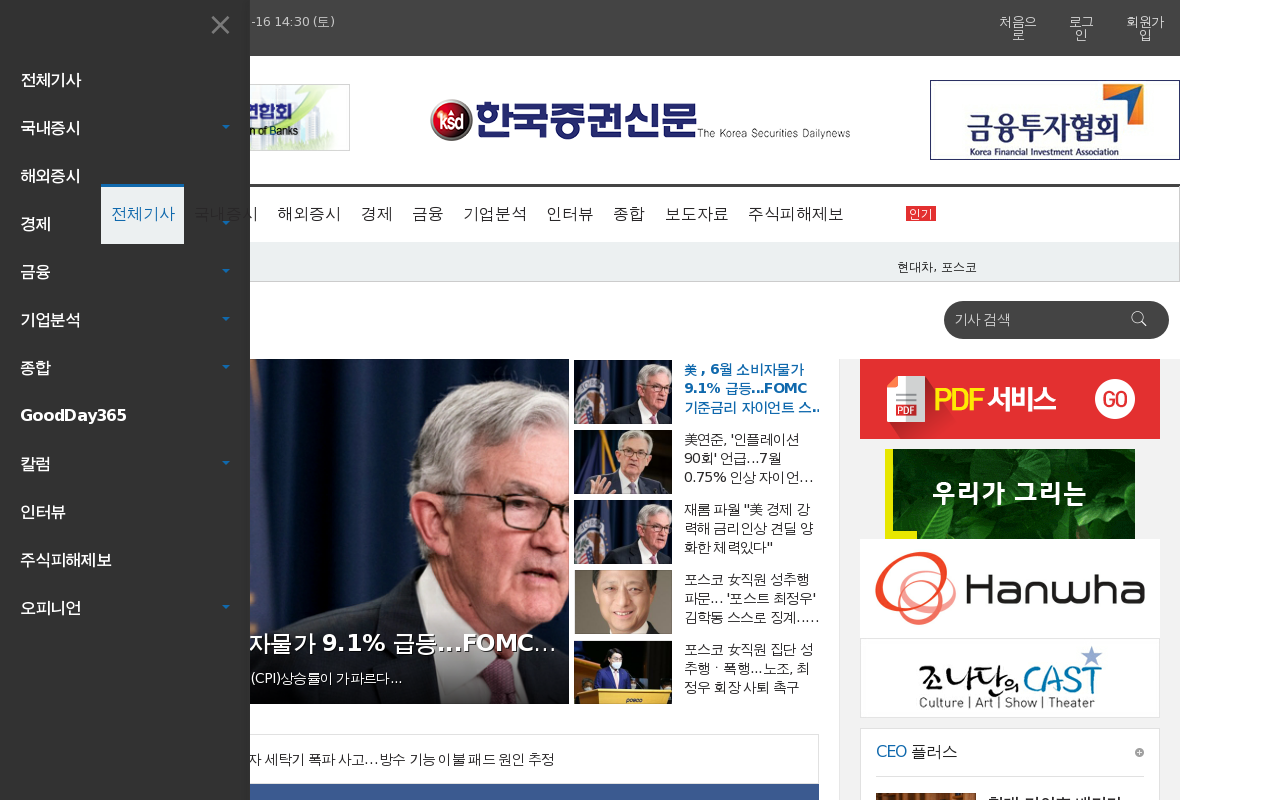This screenshot has height=800, width=1280.
Task: Expand the 오피니언 submenu arrow in sidebar
Action: coord(226,607)
